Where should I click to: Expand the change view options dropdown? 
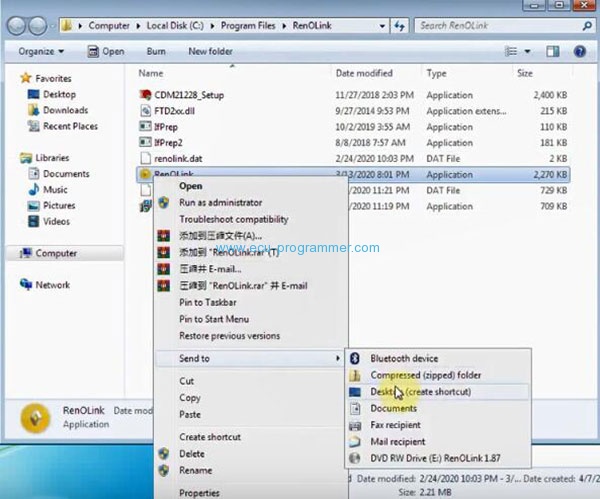coord(530,51)
